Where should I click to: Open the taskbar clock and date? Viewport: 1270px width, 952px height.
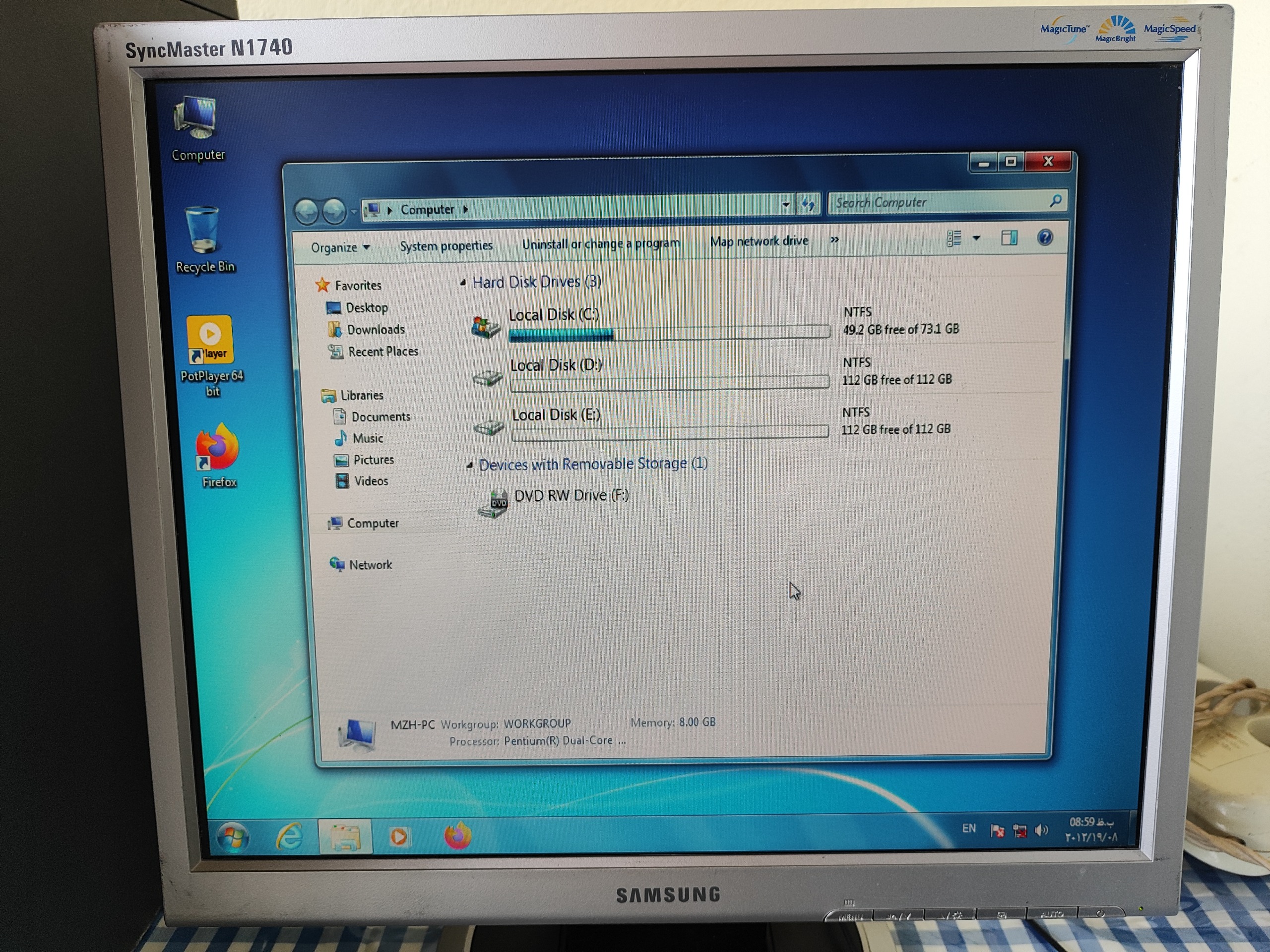[x=1091, y=830]
